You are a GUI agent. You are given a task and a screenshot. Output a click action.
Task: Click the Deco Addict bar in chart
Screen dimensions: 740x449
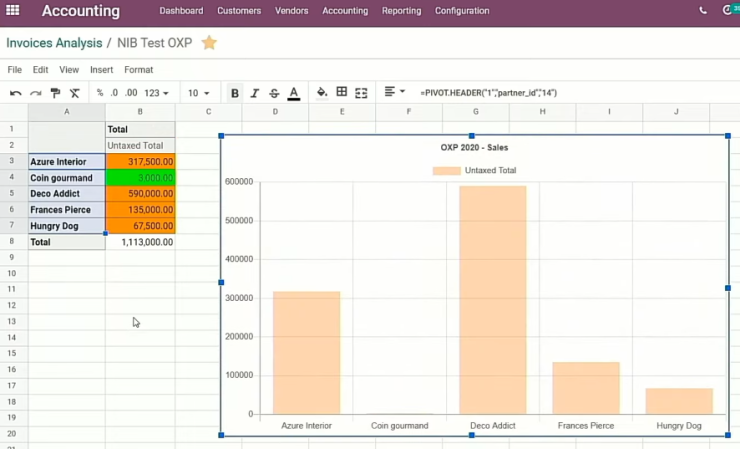coord(493,300)
